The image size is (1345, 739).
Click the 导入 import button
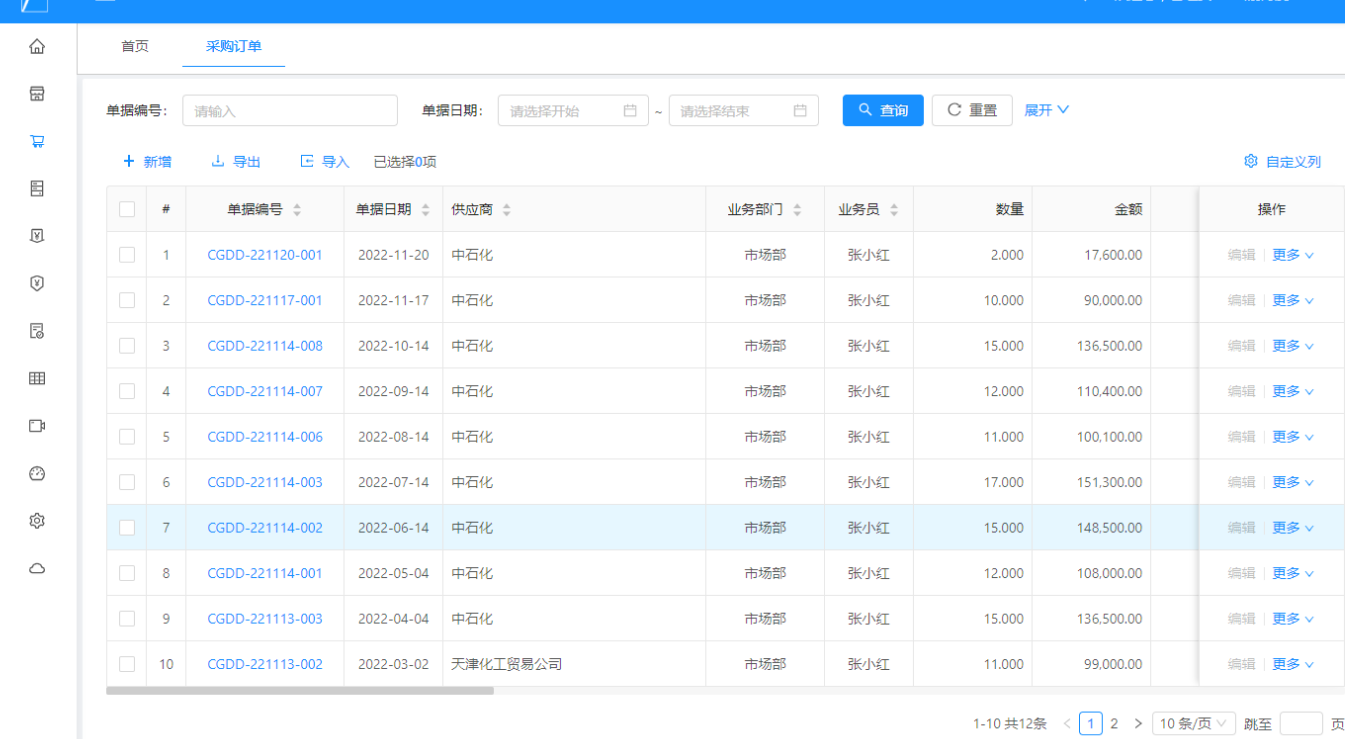325,162
